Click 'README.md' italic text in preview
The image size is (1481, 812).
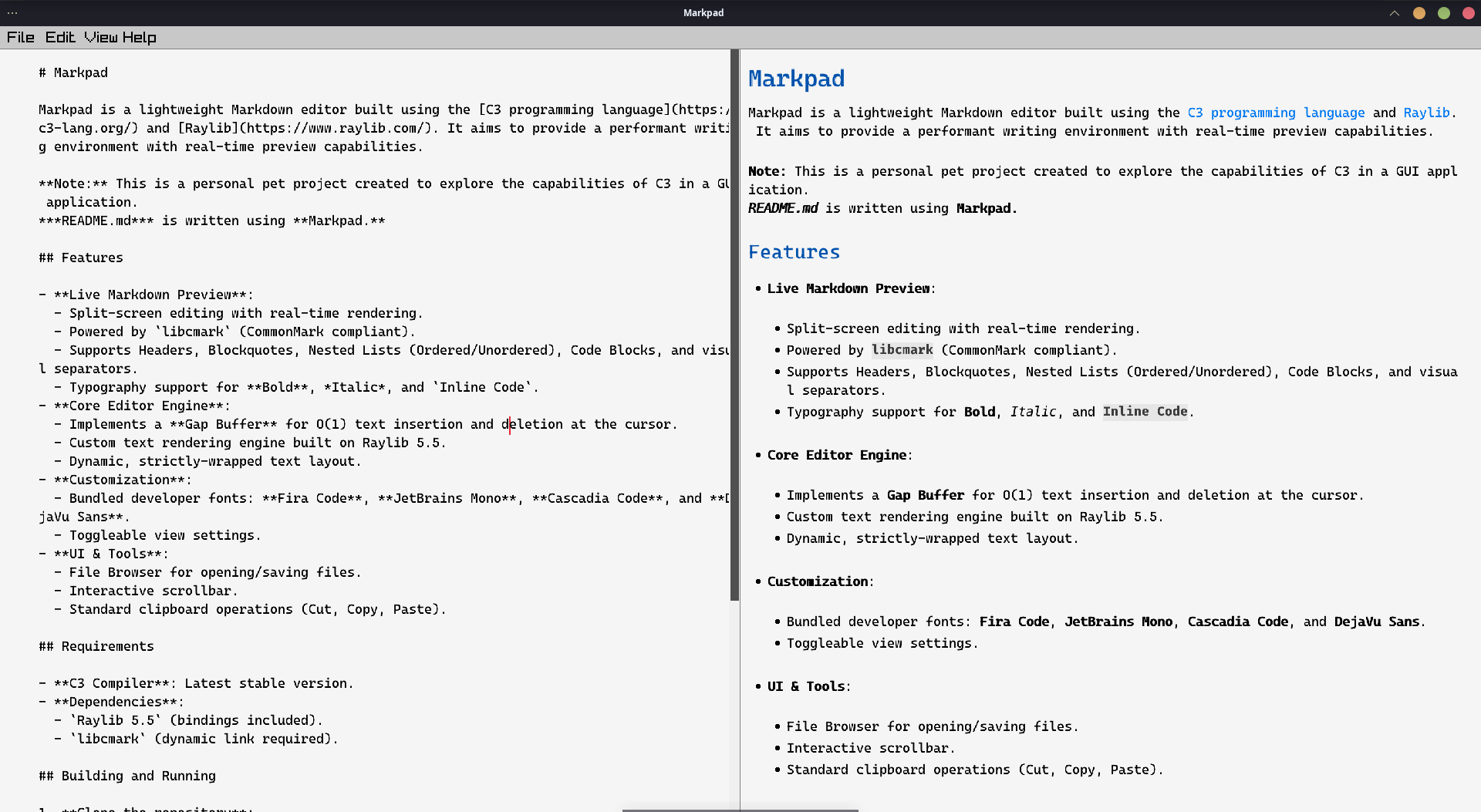click(x=783, y=208)
